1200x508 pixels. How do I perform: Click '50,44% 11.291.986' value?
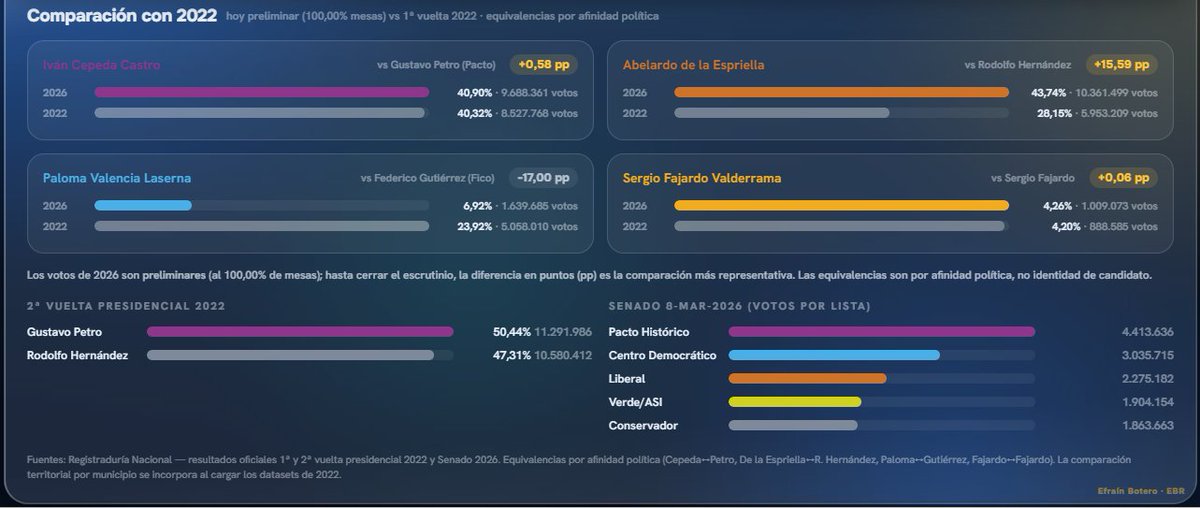click(x=542, y=331)
